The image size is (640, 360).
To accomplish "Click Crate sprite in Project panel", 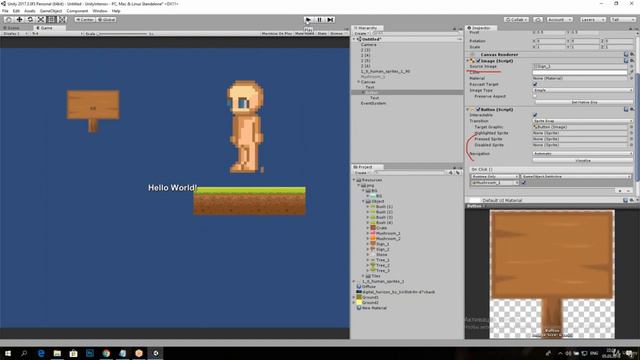I will point(381,228).
